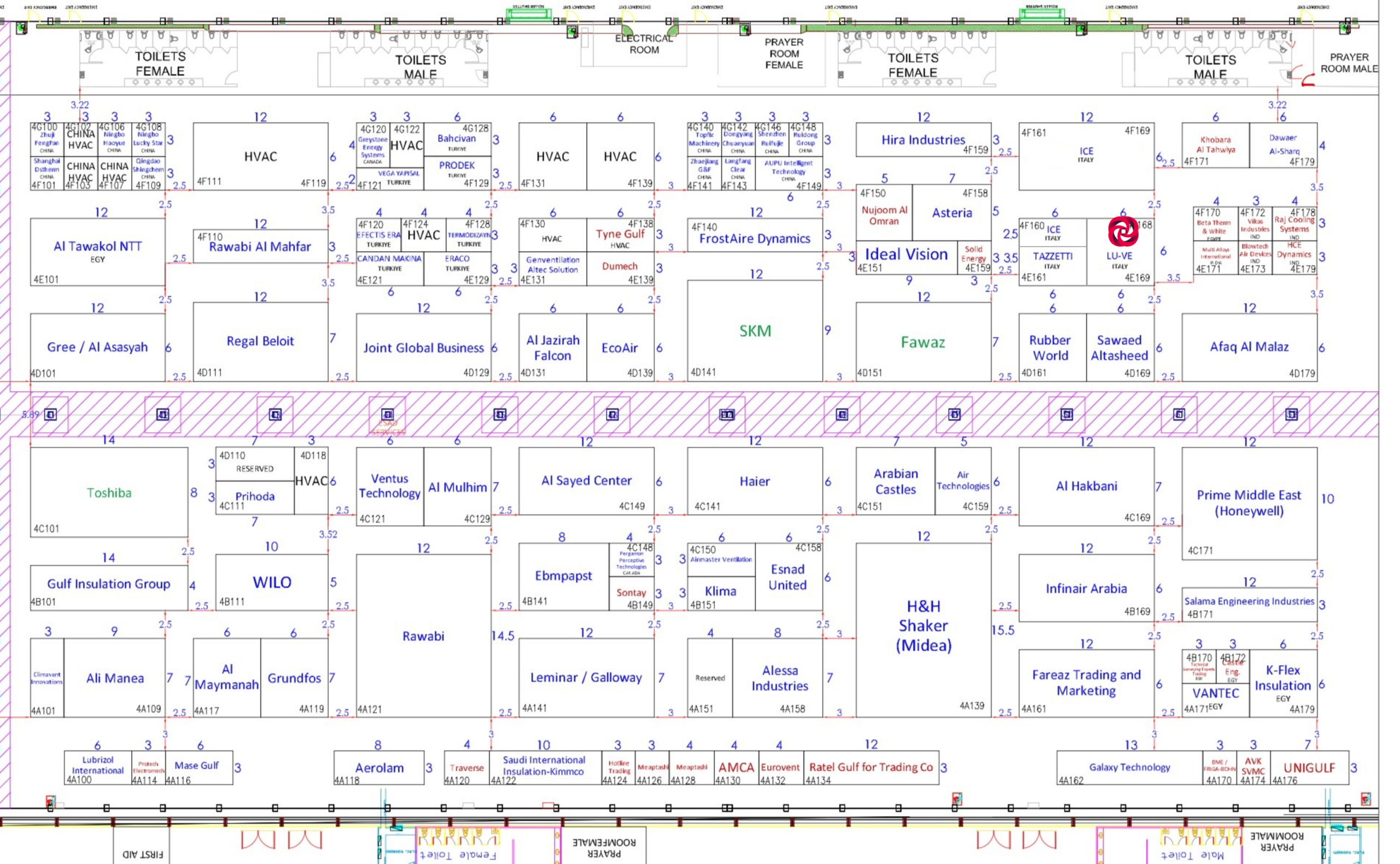1400x864 pixels.
Task: Select the Regal Beloit booth label
Action: pos(260,341)
